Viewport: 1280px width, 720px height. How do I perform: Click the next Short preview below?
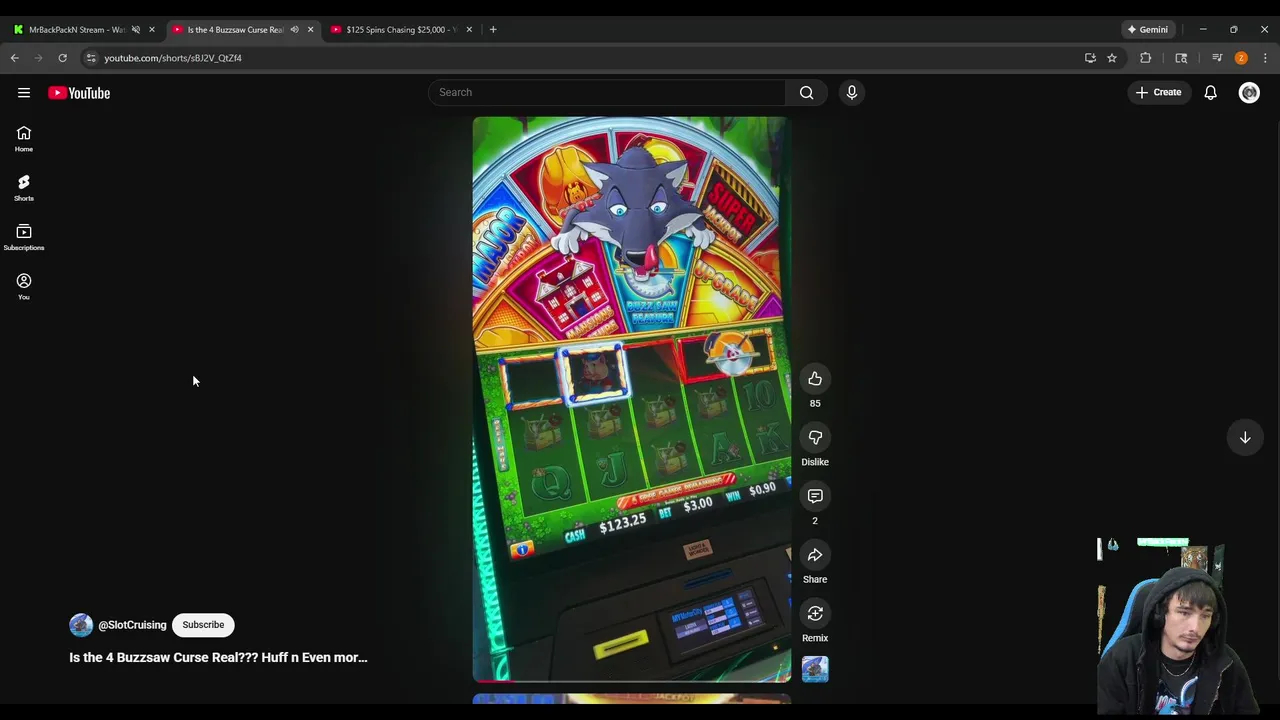click(x=632, y=699)
